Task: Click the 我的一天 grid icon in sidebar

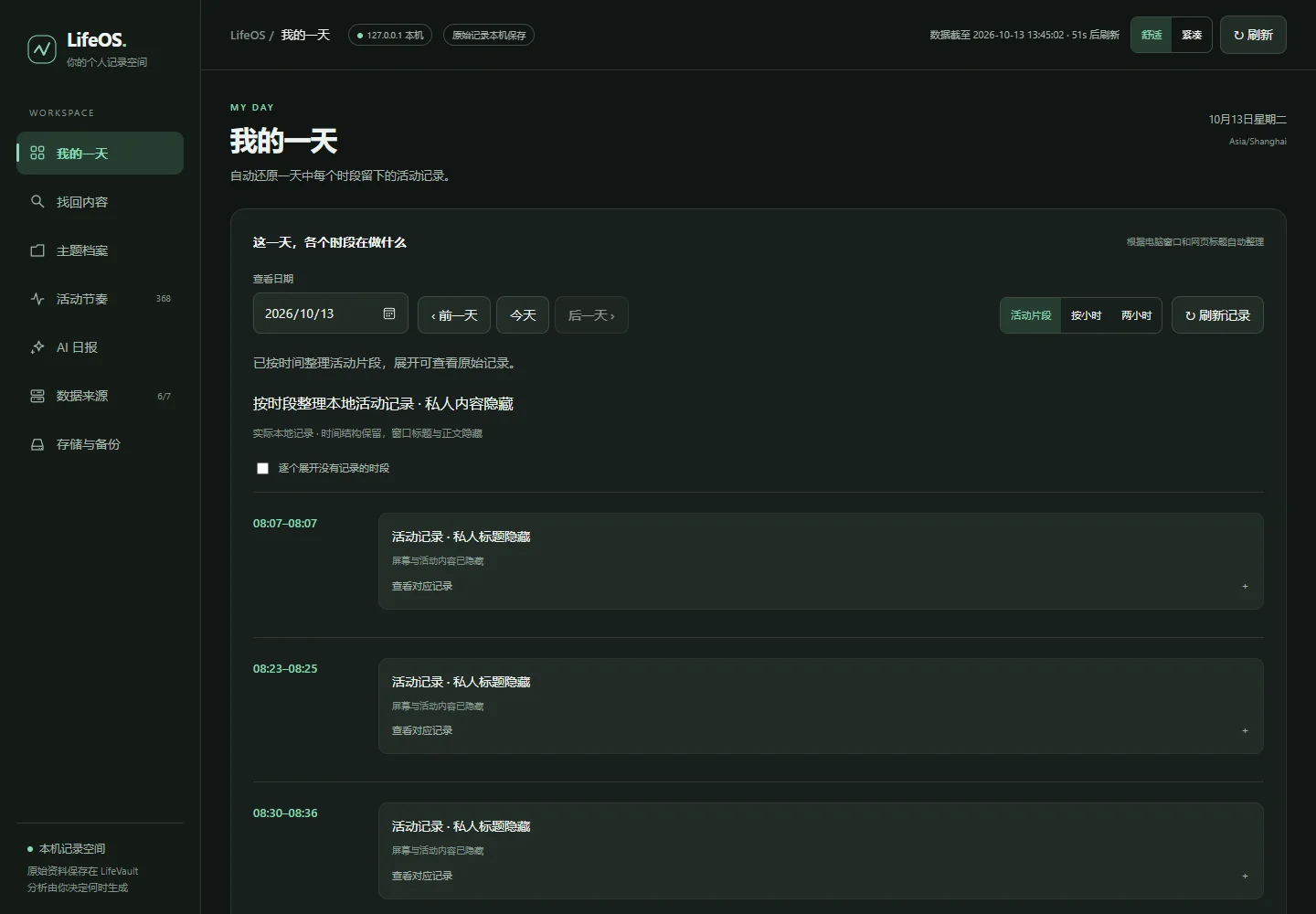Action: pyautogui.click(x=37, y=153)
